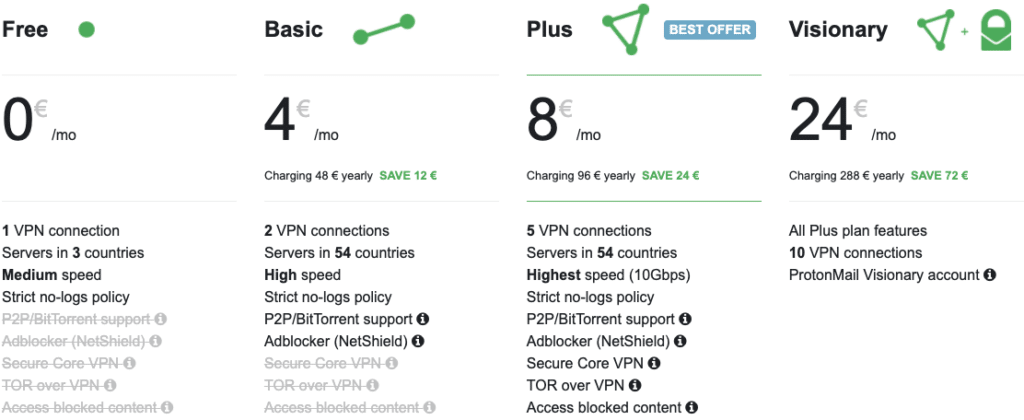The height and width of the screenshot is (420, 1024).
Task: Click the Plus plan triangle logo icon
Action: pos(626,31)
